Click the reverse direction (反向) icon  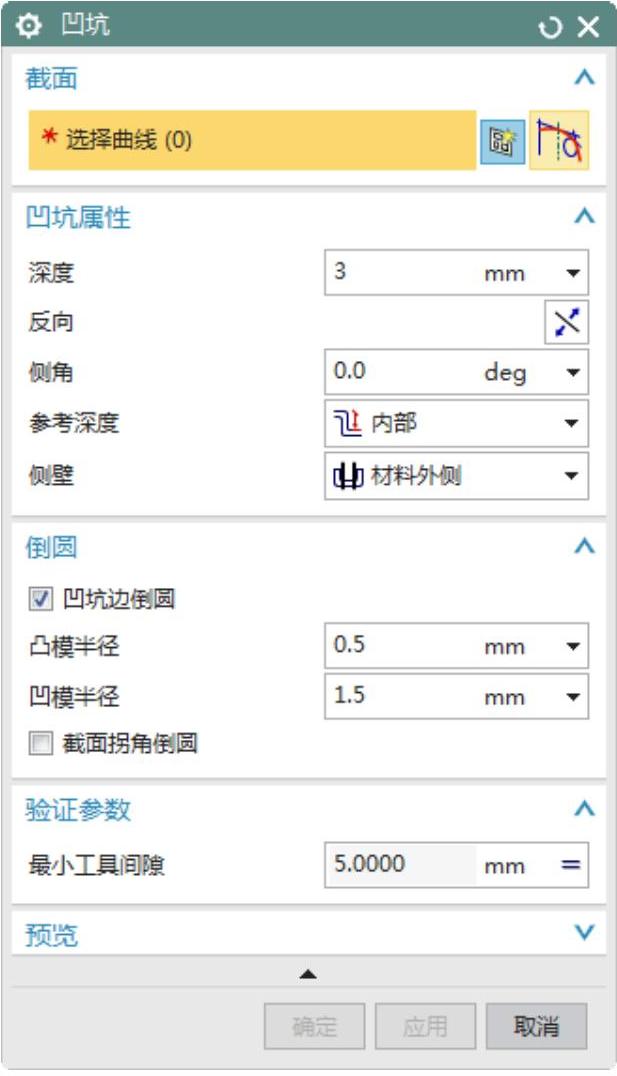566,323
